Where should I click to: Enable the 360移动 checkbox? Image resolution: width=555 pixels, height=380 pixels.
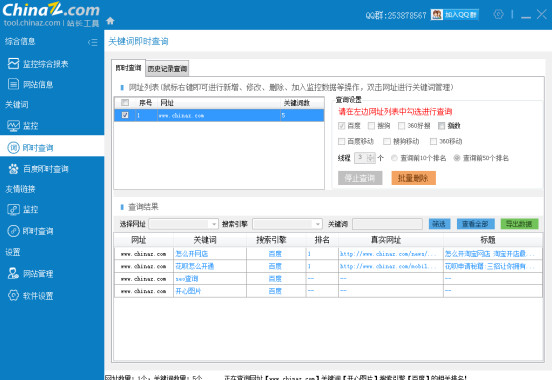point(433,142)
